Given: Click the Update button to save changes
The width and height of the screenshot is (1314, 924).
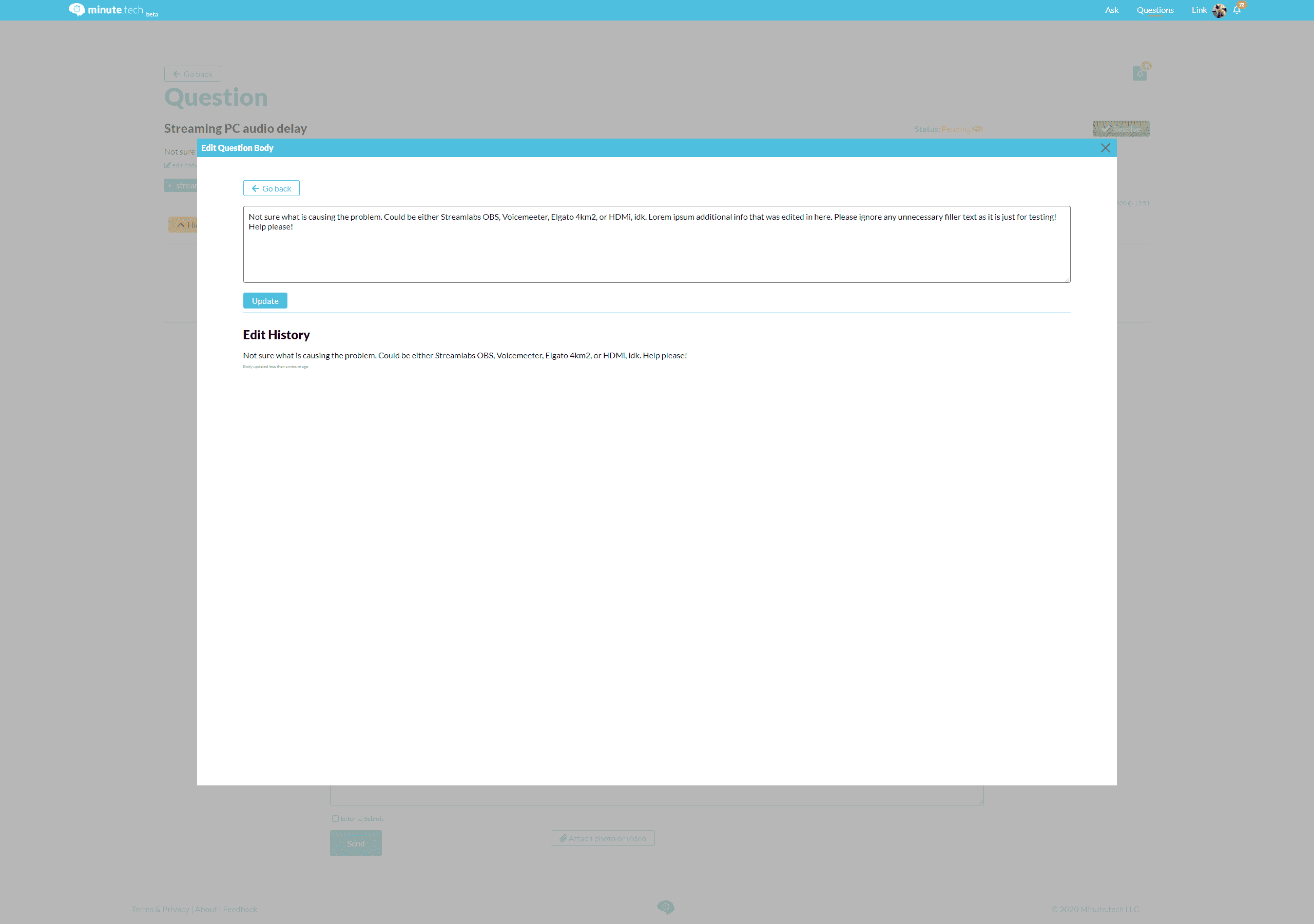Looking at the screenshot, I should [x=265, y=301].
